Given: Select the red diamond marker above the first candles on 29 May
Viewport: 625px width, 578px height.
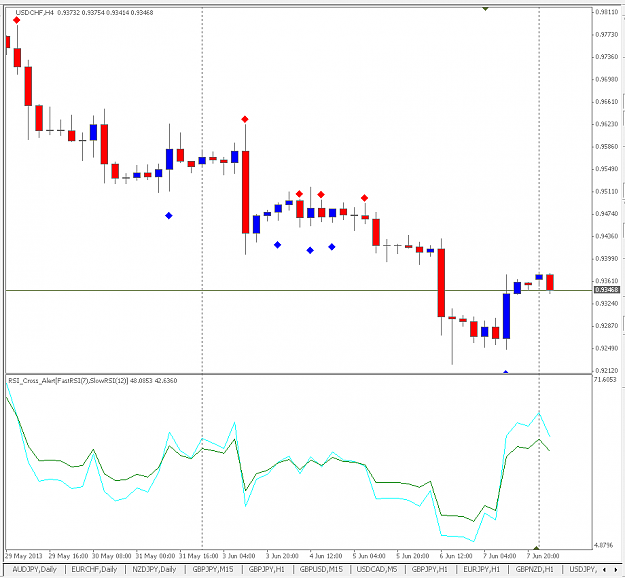Looking at the screenshot, I should point(16,20).
